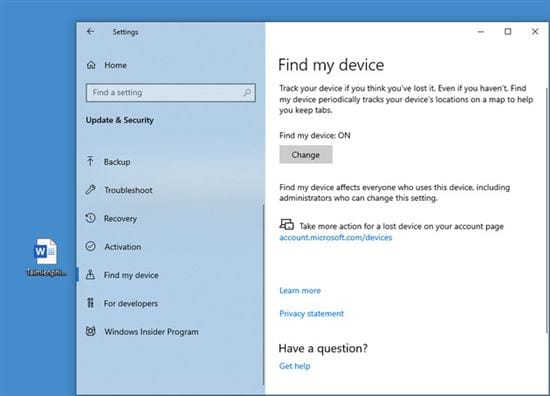Viewport: 550px width, 396px height.
Task: Click the Settings window title text
Action: pos(125,32)
